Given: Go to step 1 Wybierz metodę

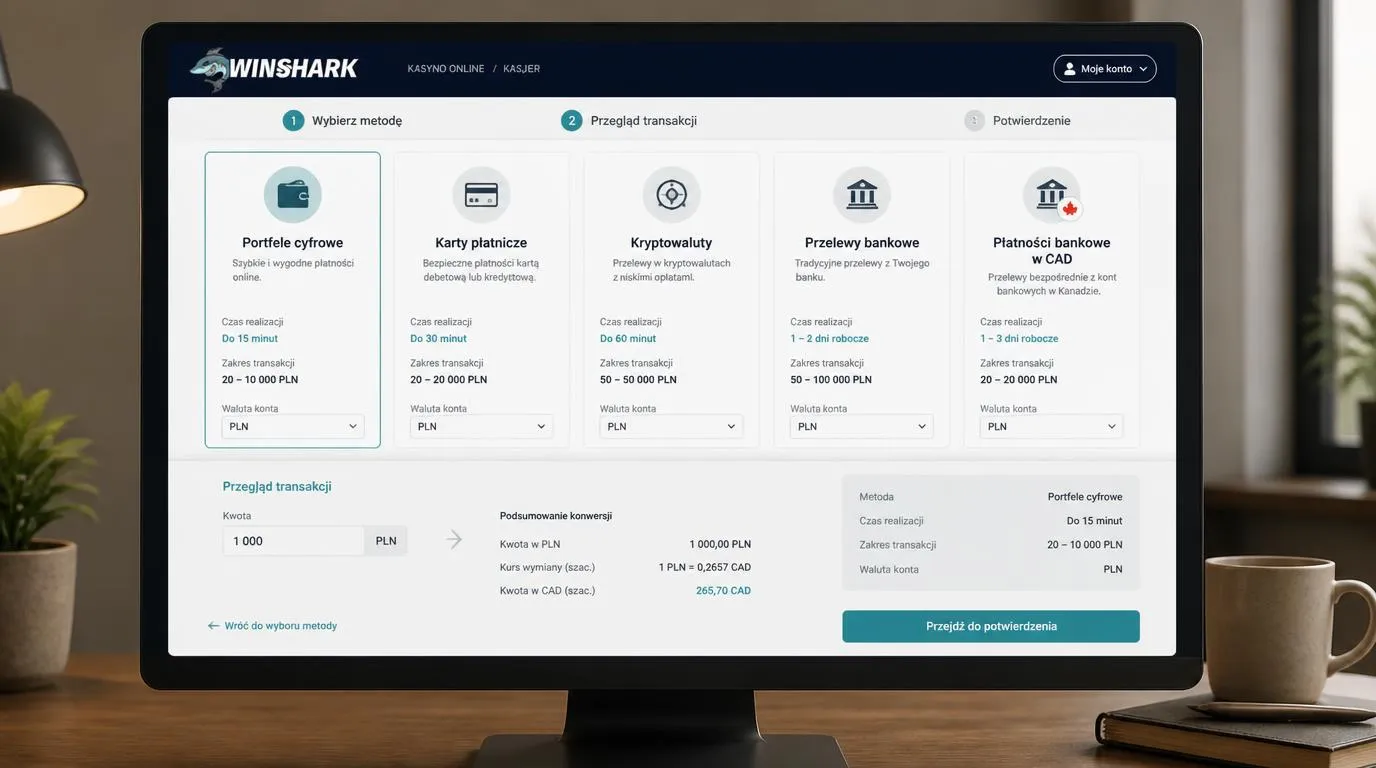Looking at the screenshot, I should coord(342,121).
